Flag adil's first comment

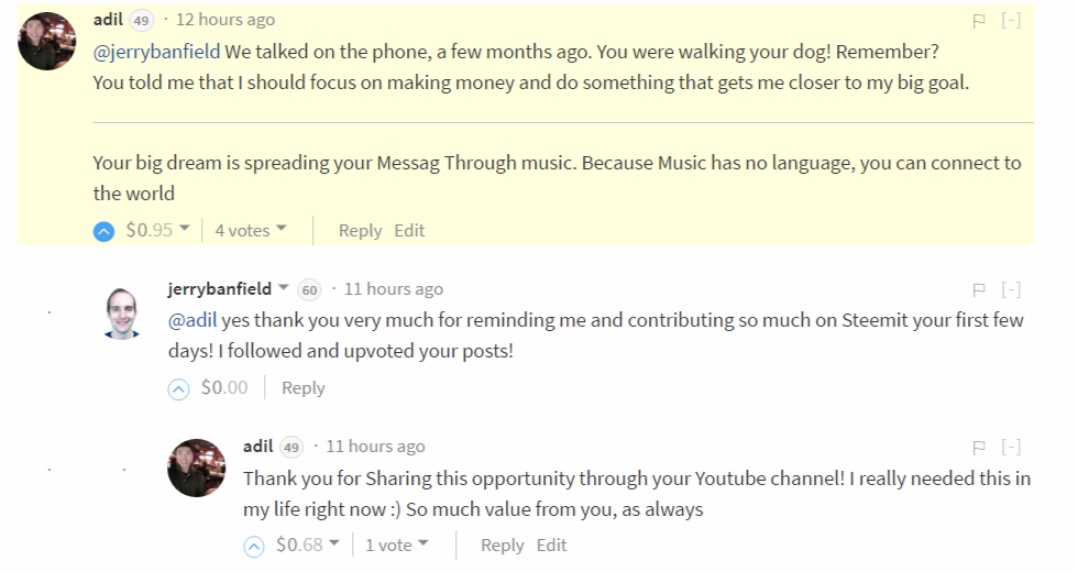click(x=979, y=21)
